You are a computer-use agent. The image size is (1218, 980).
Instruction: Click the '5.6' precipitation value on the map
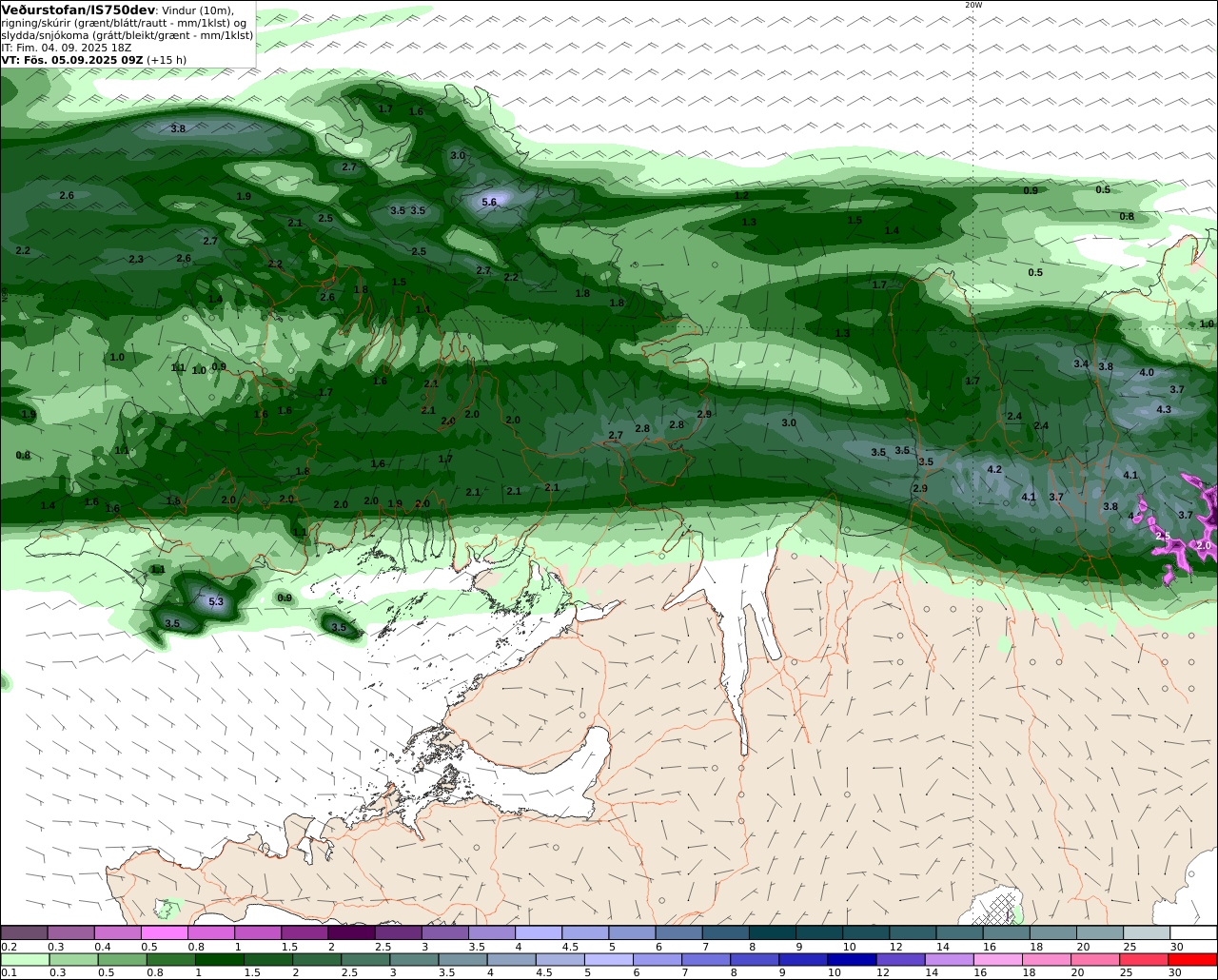pos(489,202)
